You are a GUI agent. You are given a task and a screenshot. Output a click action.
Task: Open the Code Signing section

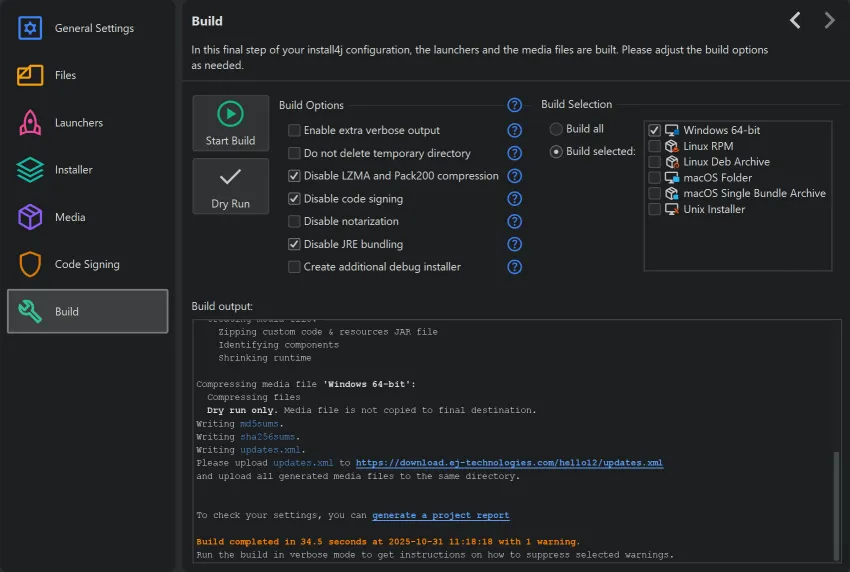click(87, 264)
